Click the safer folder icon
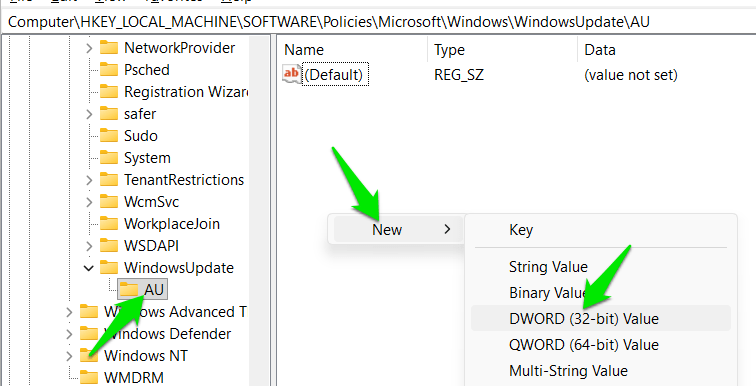 coord(109,114)
